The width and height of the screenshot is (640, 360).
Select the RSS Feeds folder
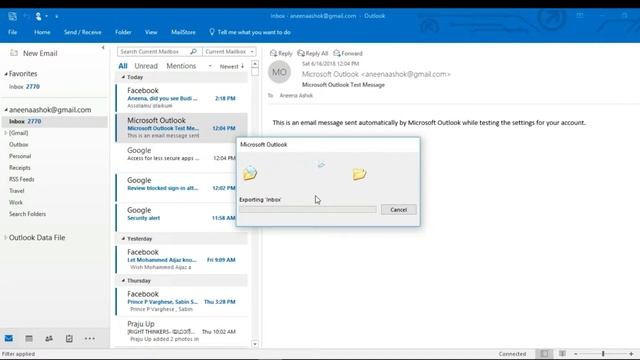click(x=22, y=179)
